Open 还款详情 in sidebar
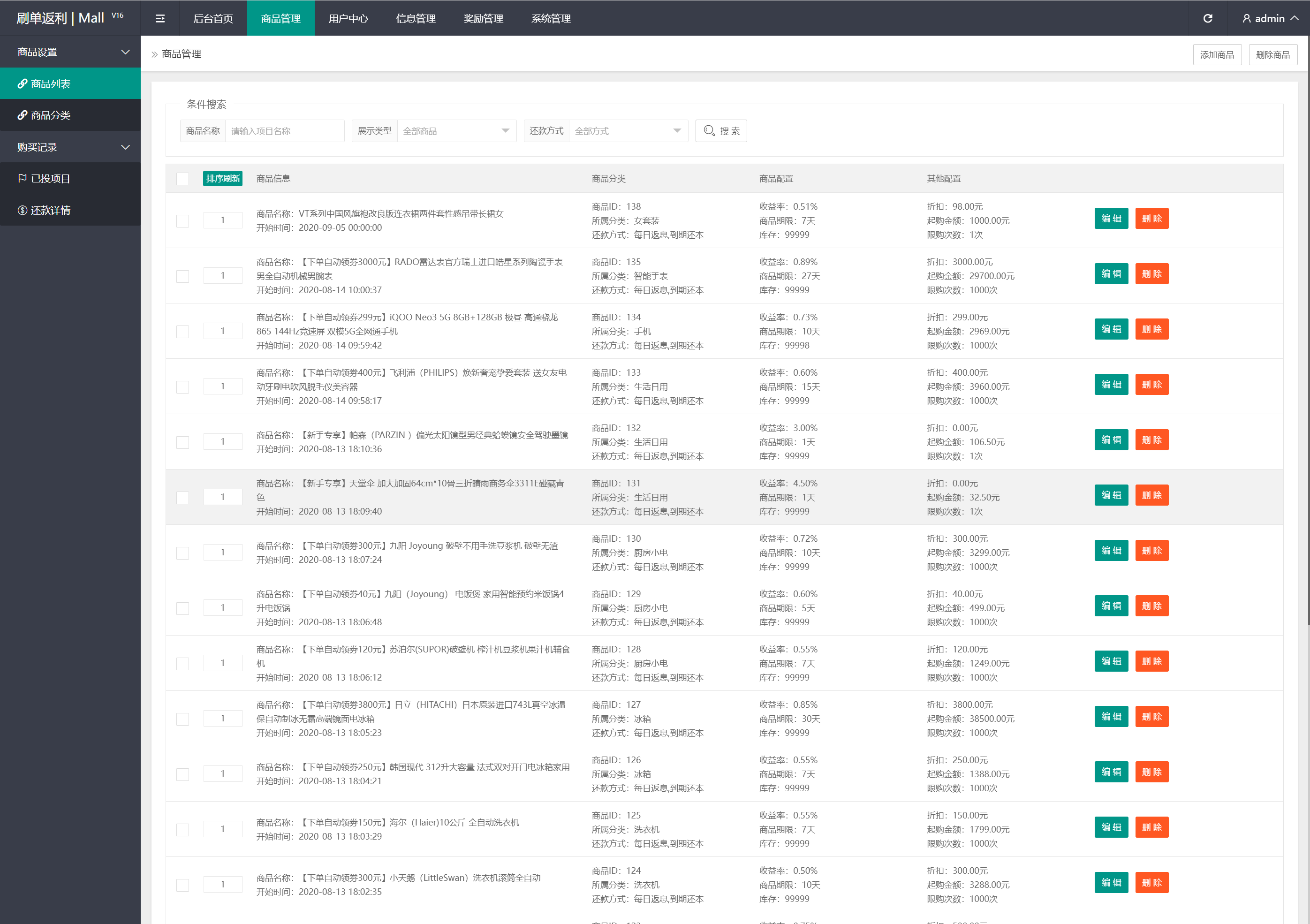The width and height of the screenshot is (1310, 924). click(x=70, y=210)
